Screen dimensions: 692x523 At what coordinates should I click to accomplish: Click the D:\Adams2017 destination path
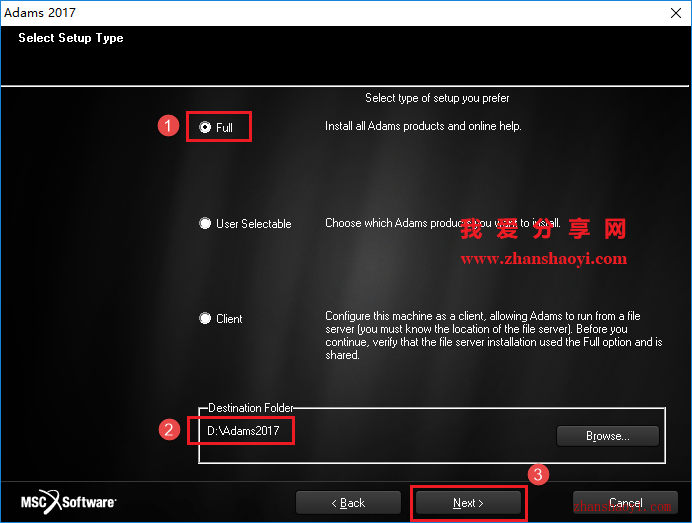click(243, 430)
